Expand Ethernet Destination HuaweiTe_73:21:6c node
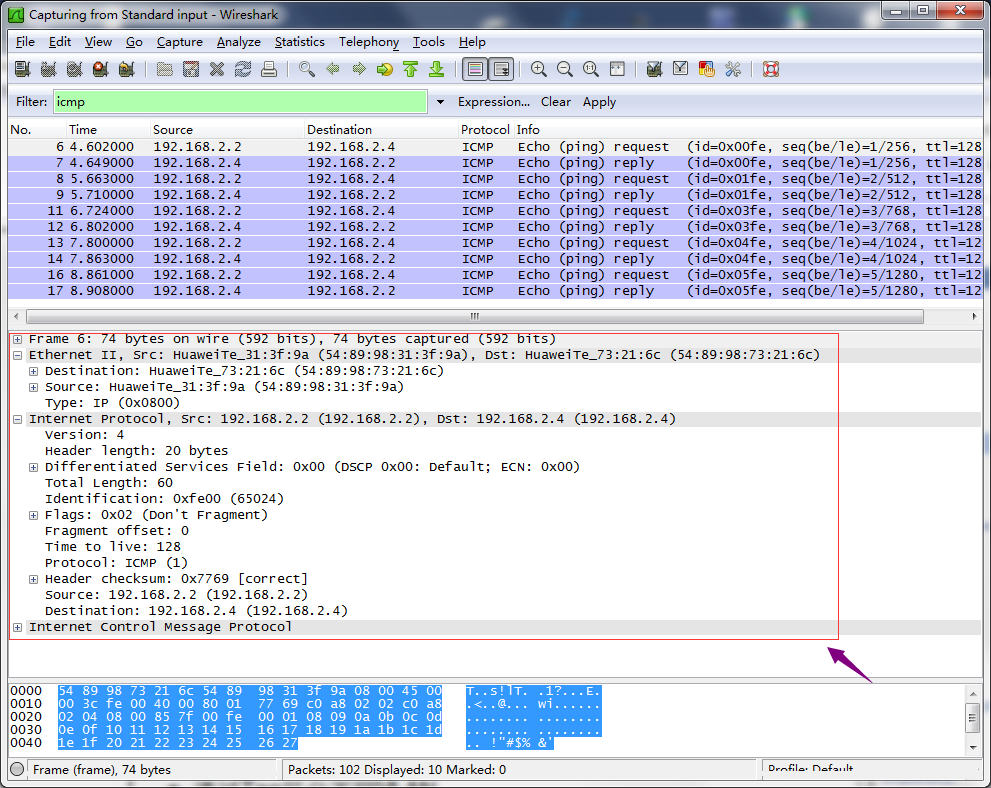Screen dimensions: 991x788 33,371
